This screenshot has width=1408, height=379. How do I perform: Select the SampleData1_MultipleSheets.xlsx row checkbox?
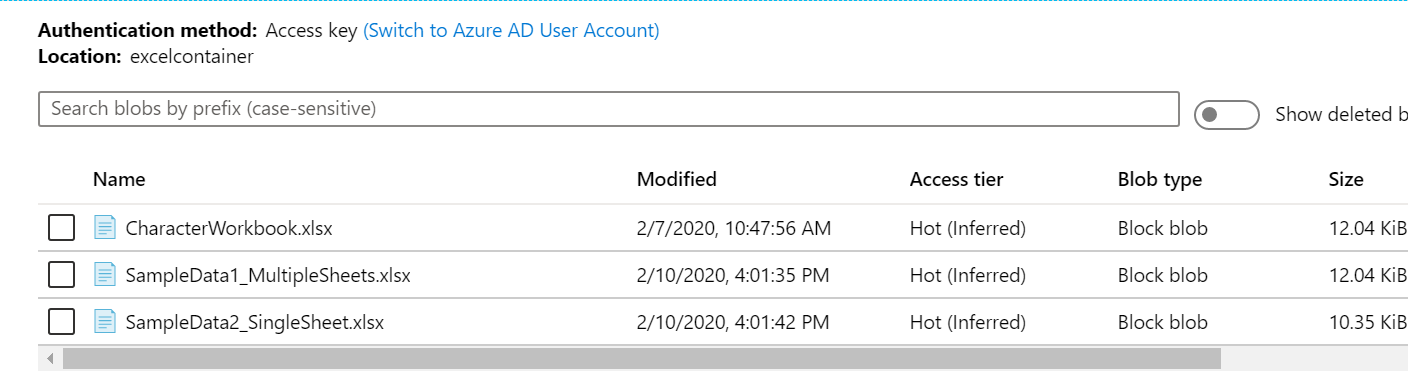(62, 275)
